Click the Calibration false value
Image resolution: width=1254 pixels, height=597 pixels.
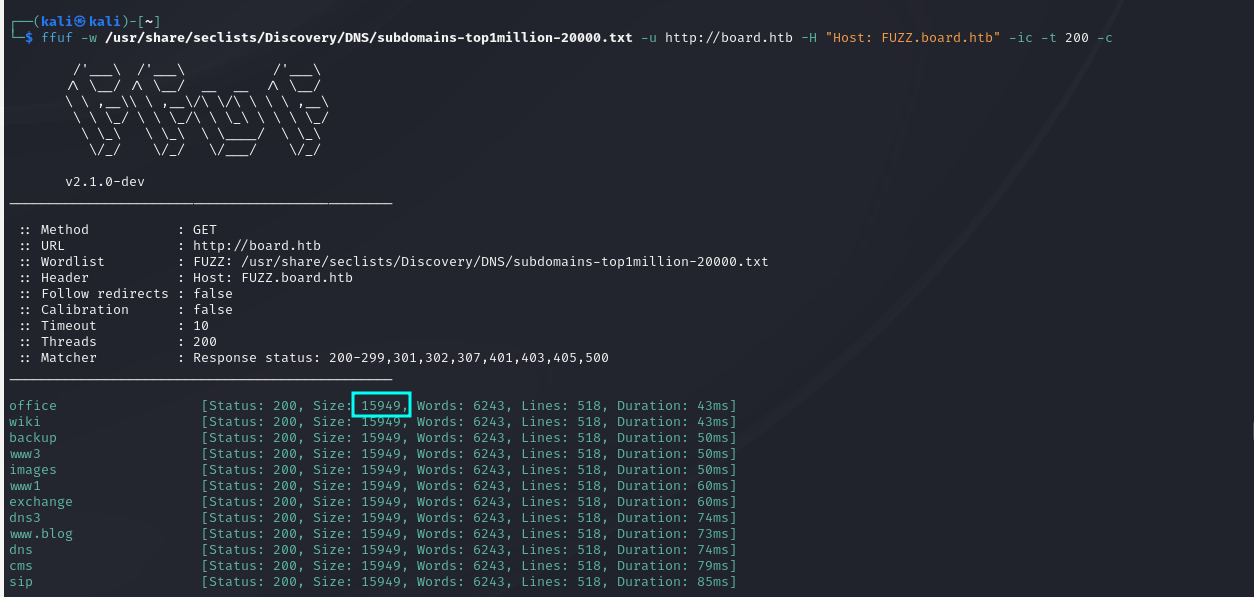[x=212, y=310]
